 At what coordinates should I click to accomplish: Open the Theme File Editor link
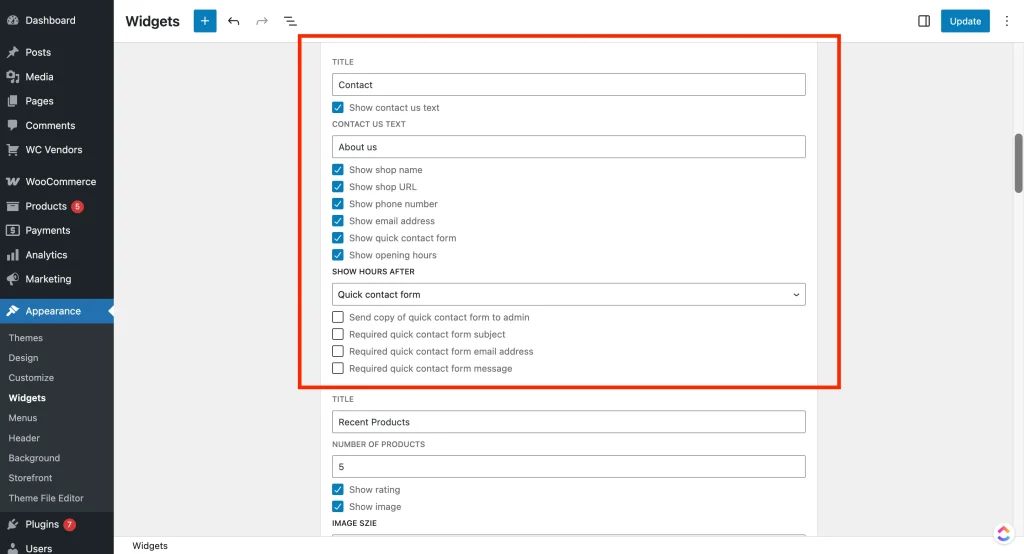click(46, 498)
